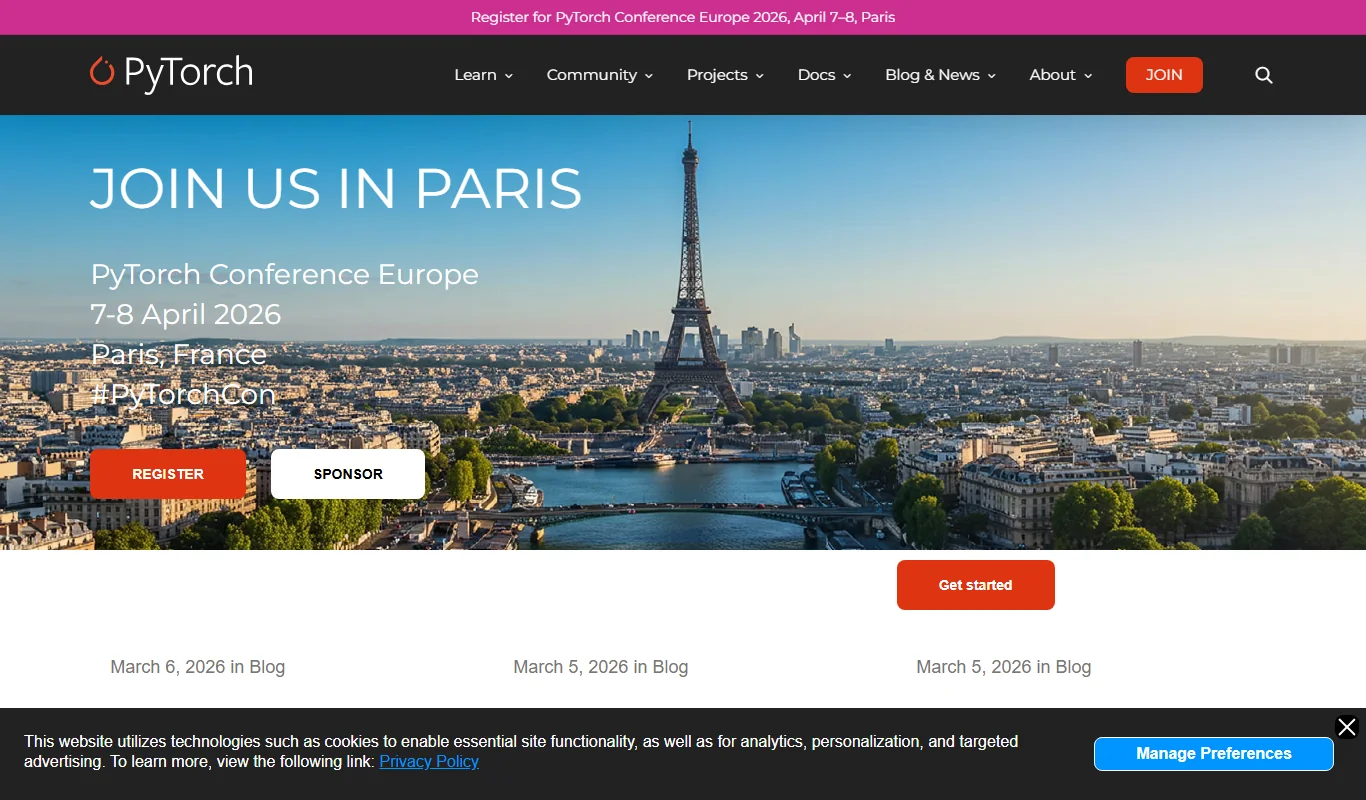Dismiss the cookie banner with the X
The image size is (1366, 800).
(x=1347, y=727)
